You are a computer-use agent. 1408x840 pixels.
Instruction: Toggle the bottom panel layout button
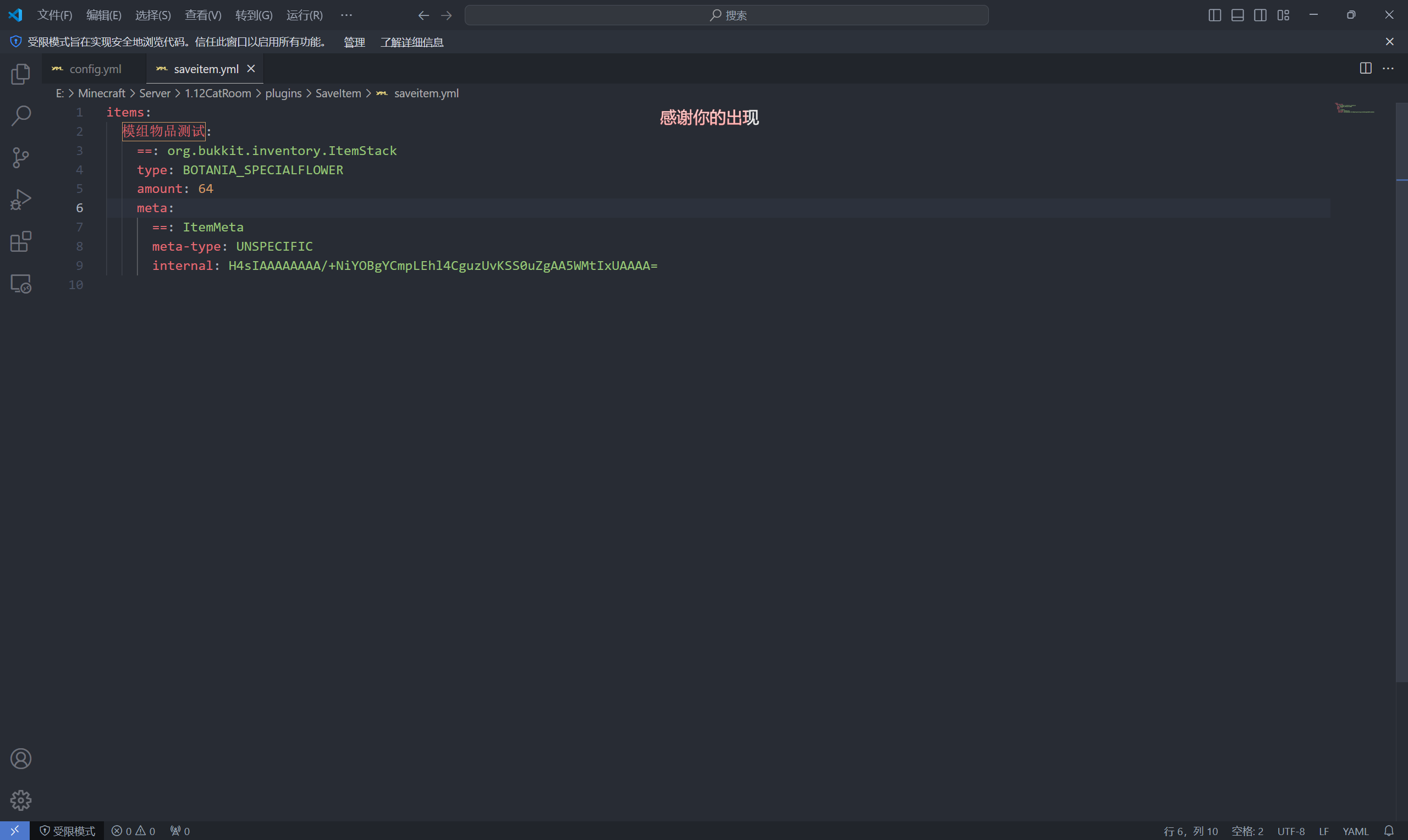click(1237, 15)
